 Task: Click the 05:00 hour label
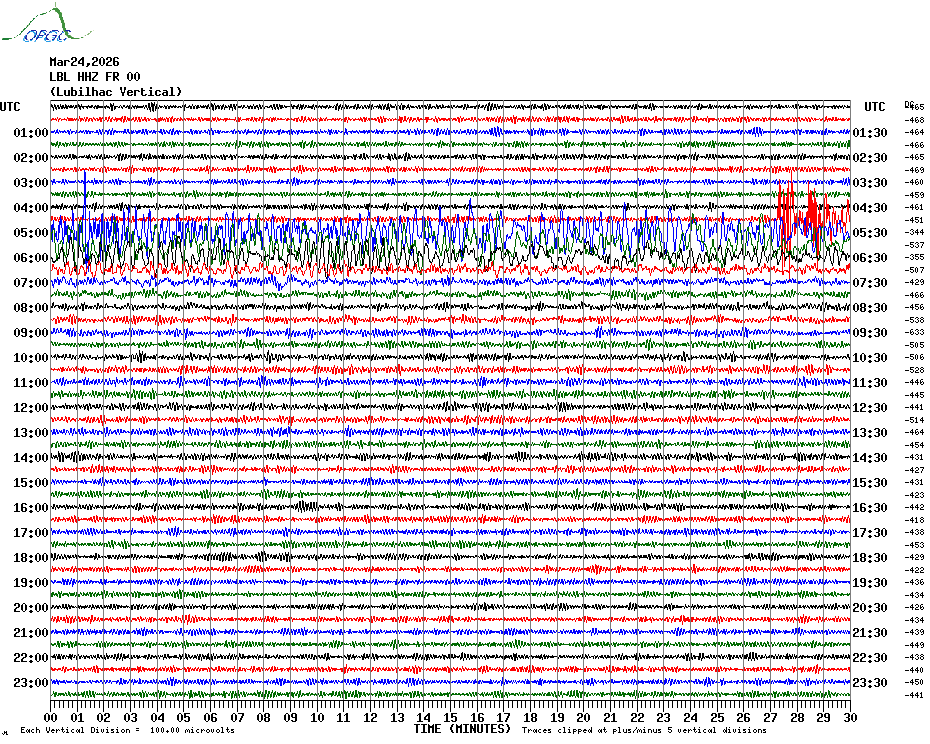31,233
